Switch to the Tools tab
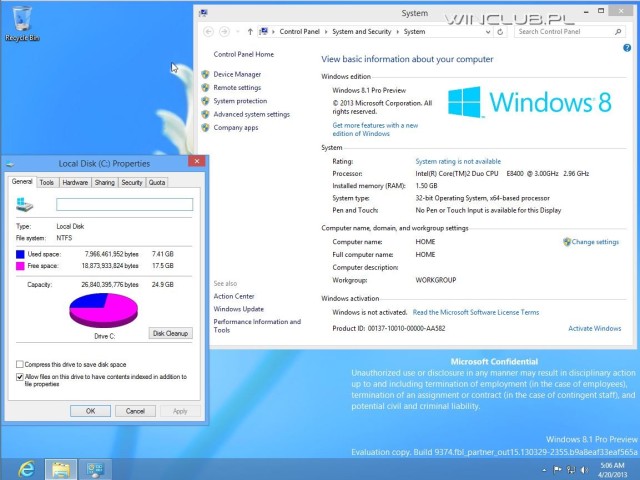Viewport: 640px width, 480px height. pos(47,182)
